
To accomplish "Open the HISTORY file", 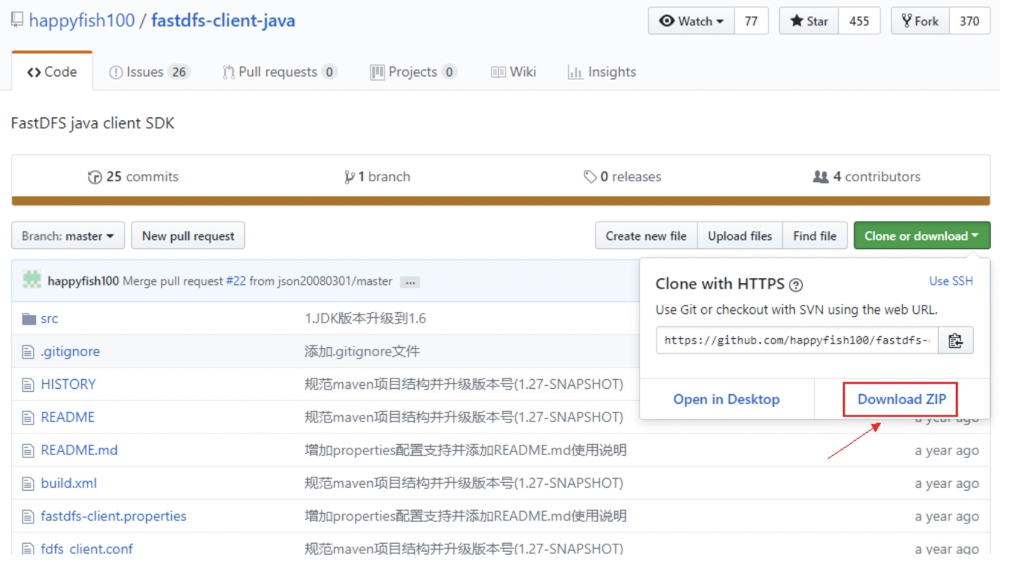I will (x=68, y=385).
